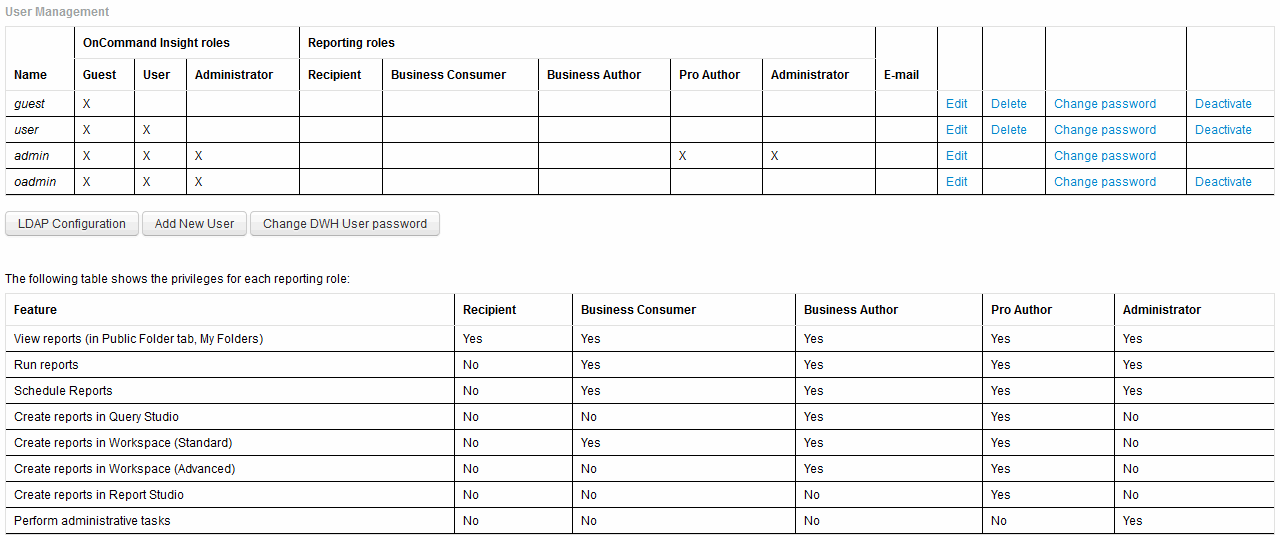
Task: Delete the guest user
Action: click(1008, 104)
